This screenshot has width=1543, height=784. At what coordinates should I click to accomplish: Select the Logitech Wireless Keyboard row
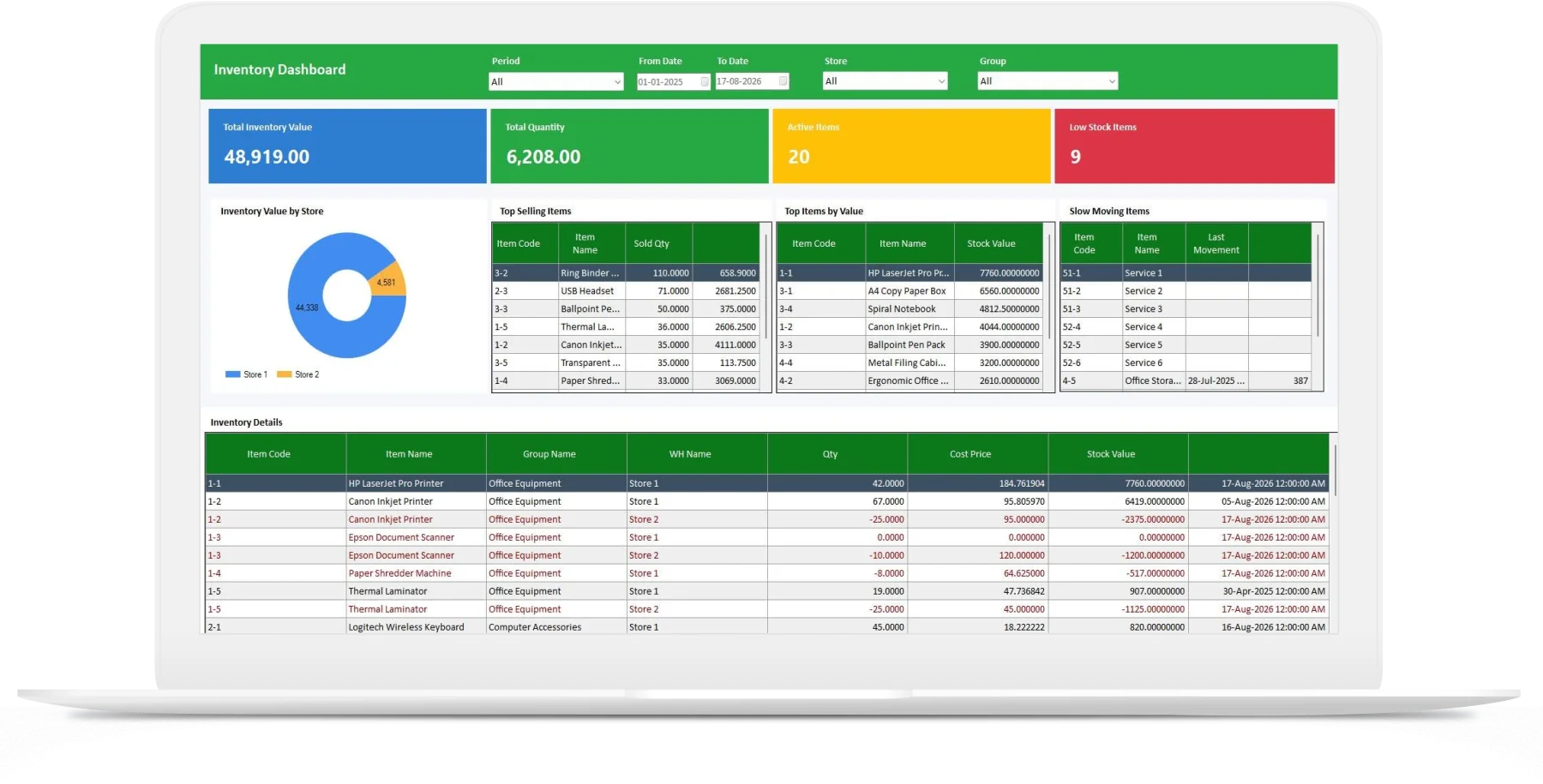tap(767, 627)
